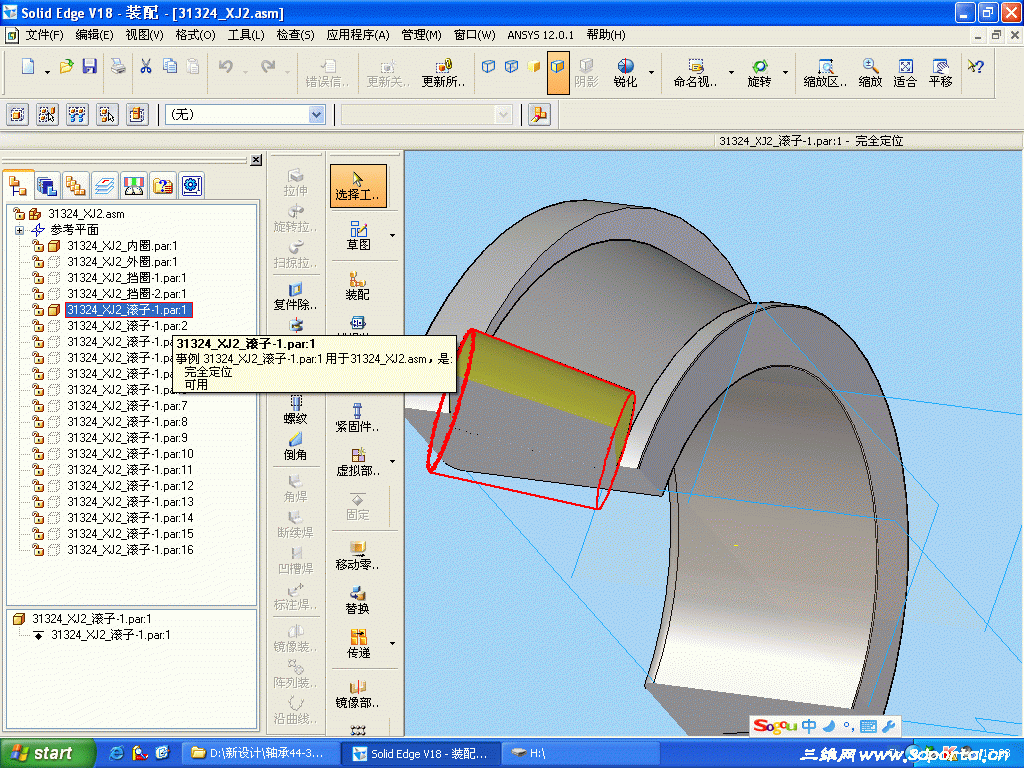Image resolution: width=1024 pixels, height=768 pixels.
Task: Launch Internet Explorer from quick launch
Action: click(117, 753)
